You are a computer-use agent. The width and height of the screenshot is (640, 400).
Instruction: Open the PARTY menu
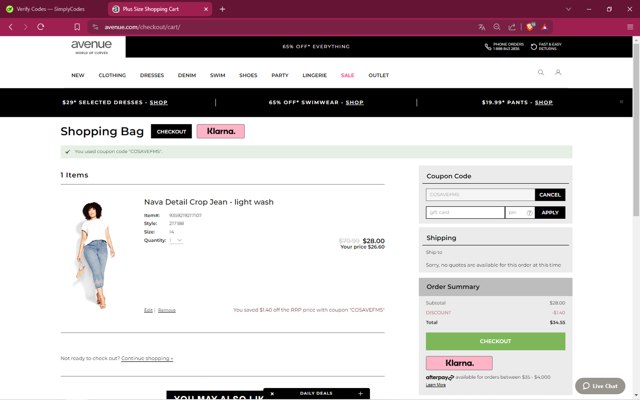tap(280, 75)
